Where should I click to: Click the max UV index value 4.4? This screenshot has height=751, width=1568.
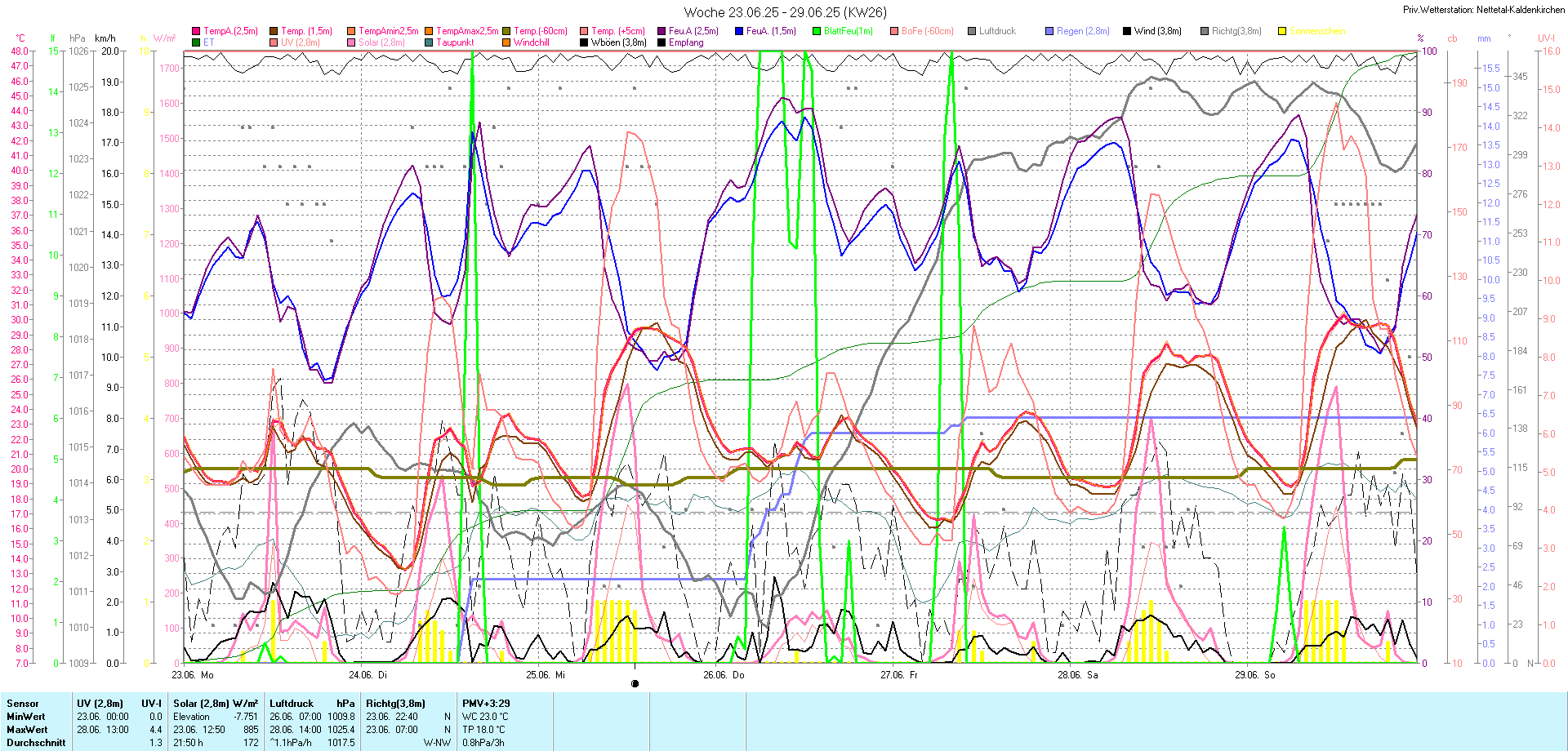coord(155,730)
